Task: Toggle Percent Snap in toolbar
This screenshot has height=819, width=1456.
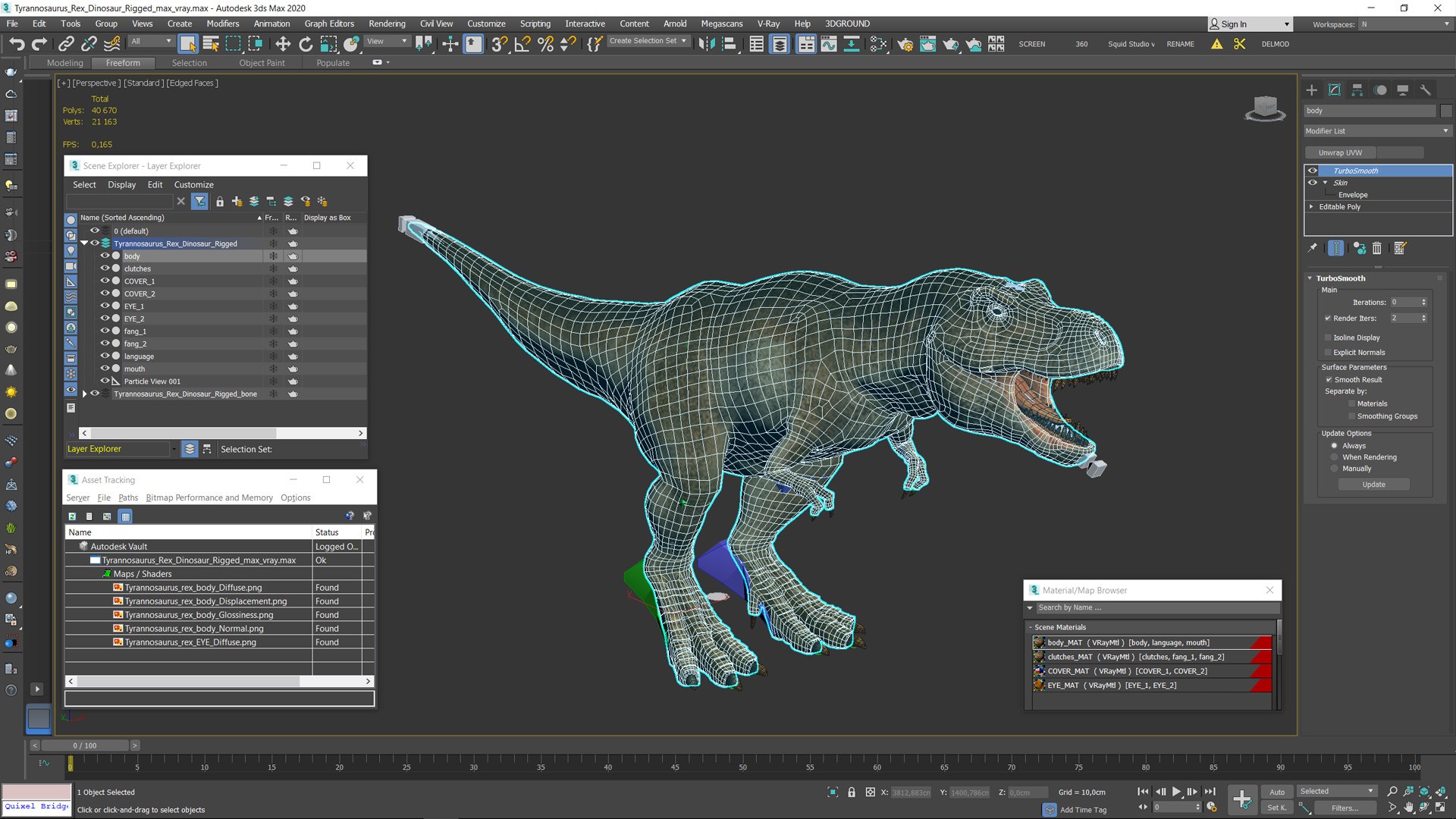Action: click(x=545, y=44)
